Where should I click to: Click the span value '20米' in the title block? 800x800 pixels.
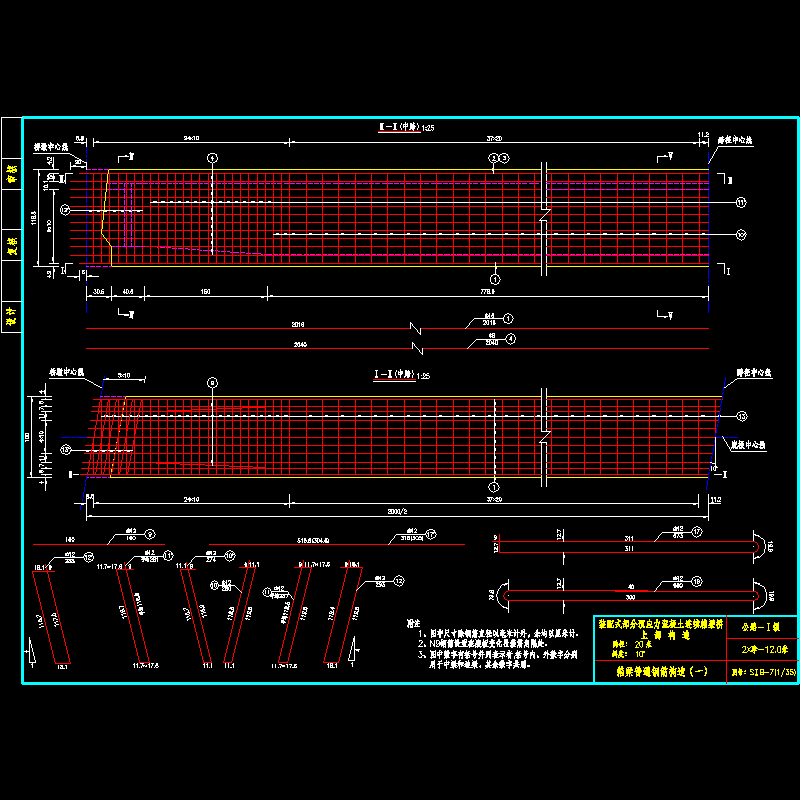click(x=643, y=644)
